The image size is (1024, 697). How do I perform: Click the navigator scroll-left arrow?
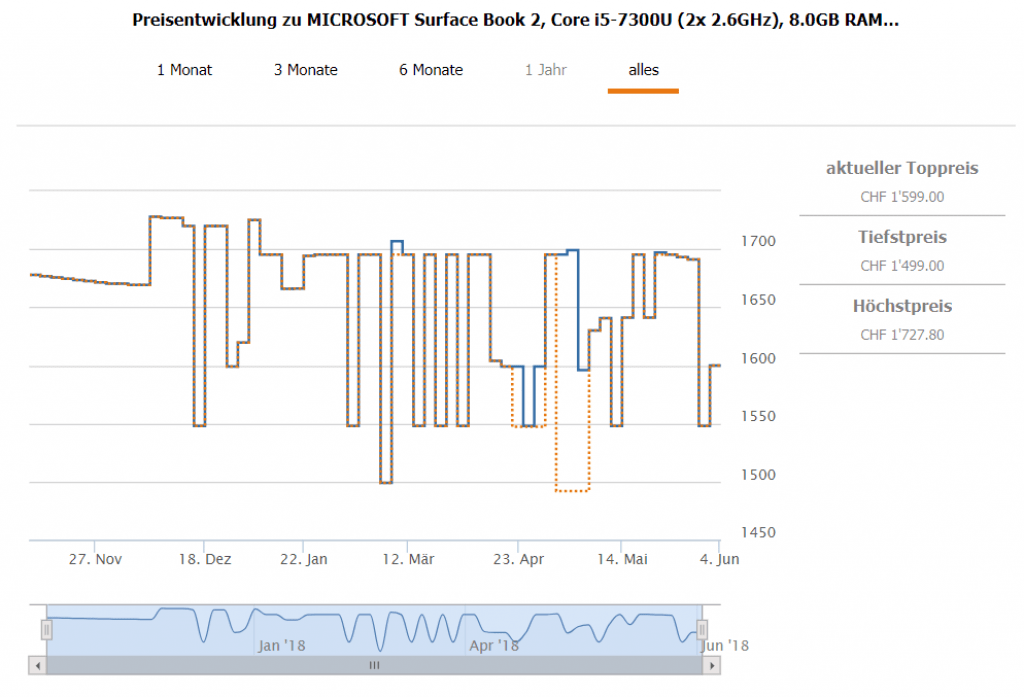pyautogui.click(x=38, y=666)
